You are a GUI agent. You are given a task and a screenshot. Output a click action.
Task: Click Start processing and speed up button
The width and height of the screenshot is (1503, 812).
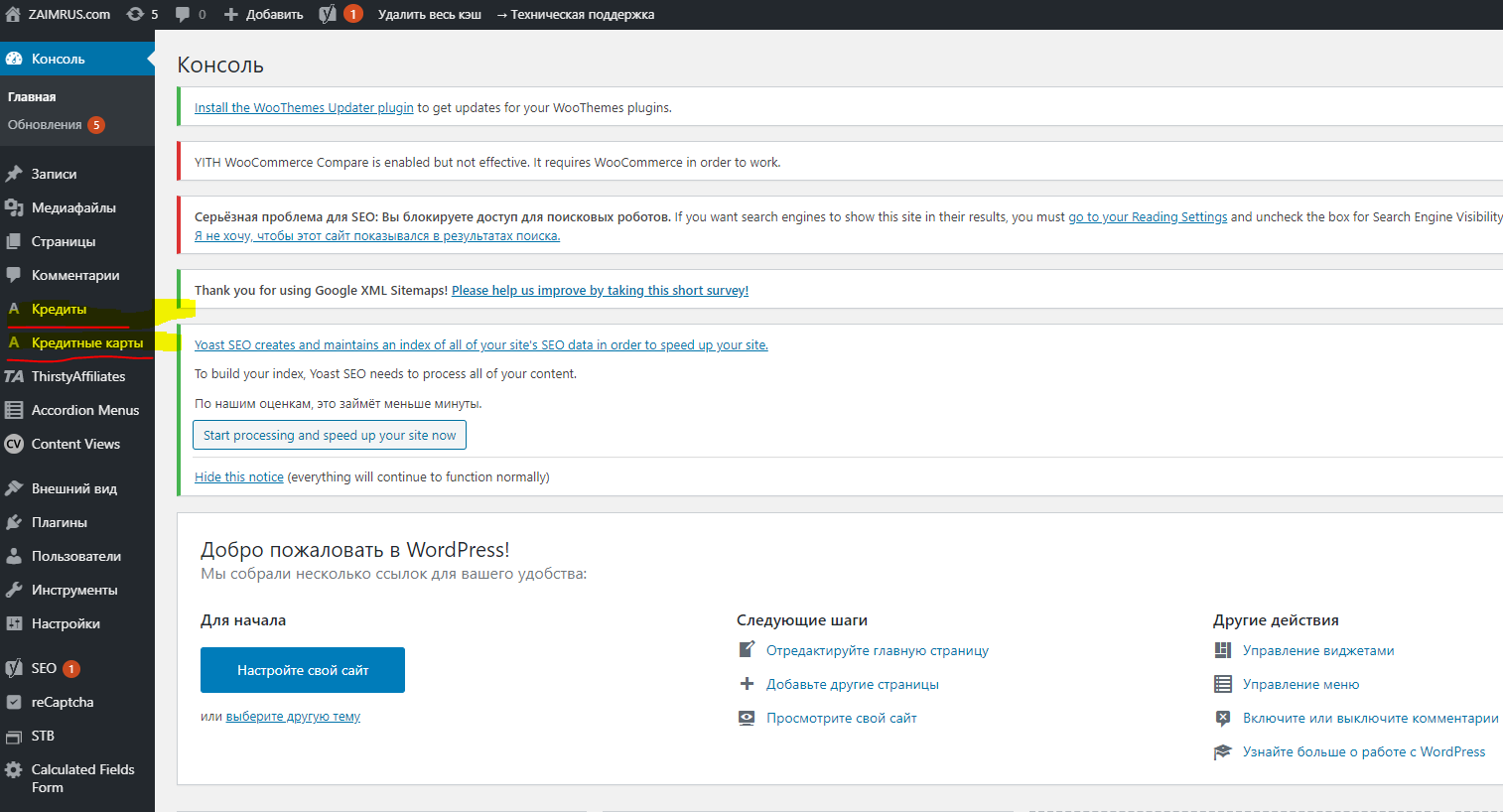tap(330, 436)
